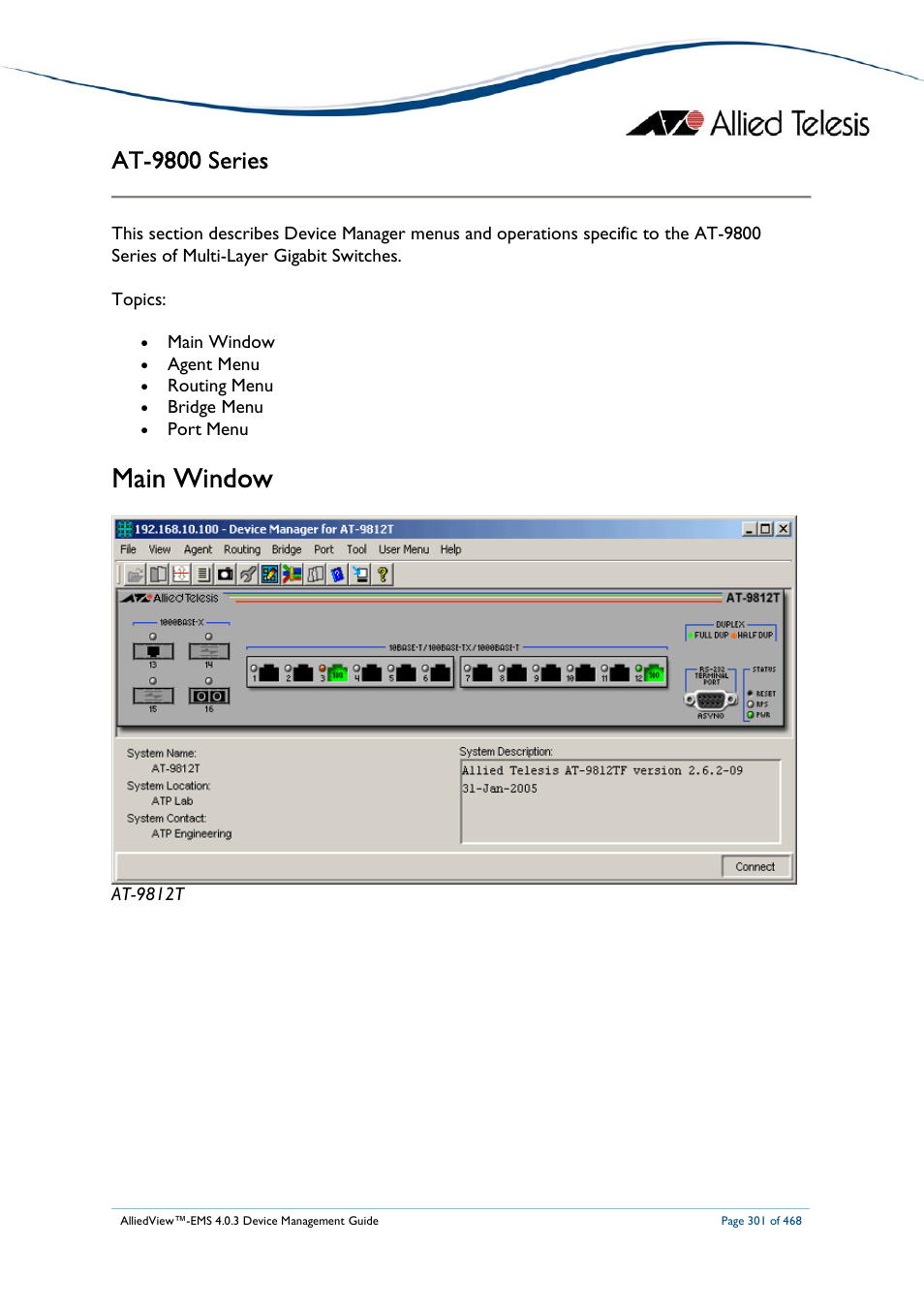Click the HALF DUP duplex legend

click(753, 636)
